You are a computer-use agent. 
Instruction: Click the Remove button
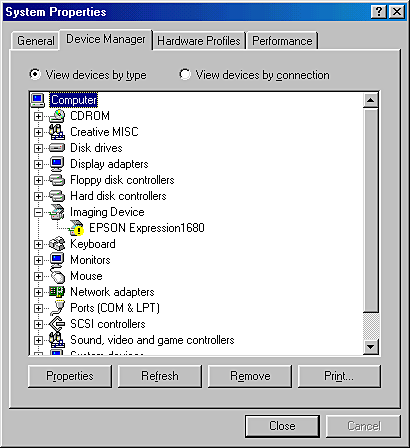[250, 376]
